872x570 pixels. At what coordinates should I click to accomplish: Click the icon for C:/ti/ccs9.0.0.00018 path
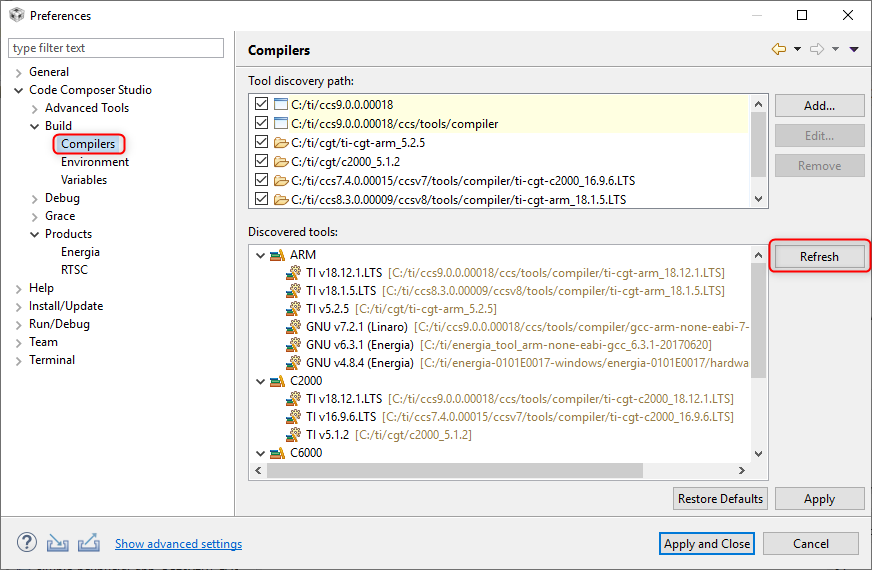point(281,104)
